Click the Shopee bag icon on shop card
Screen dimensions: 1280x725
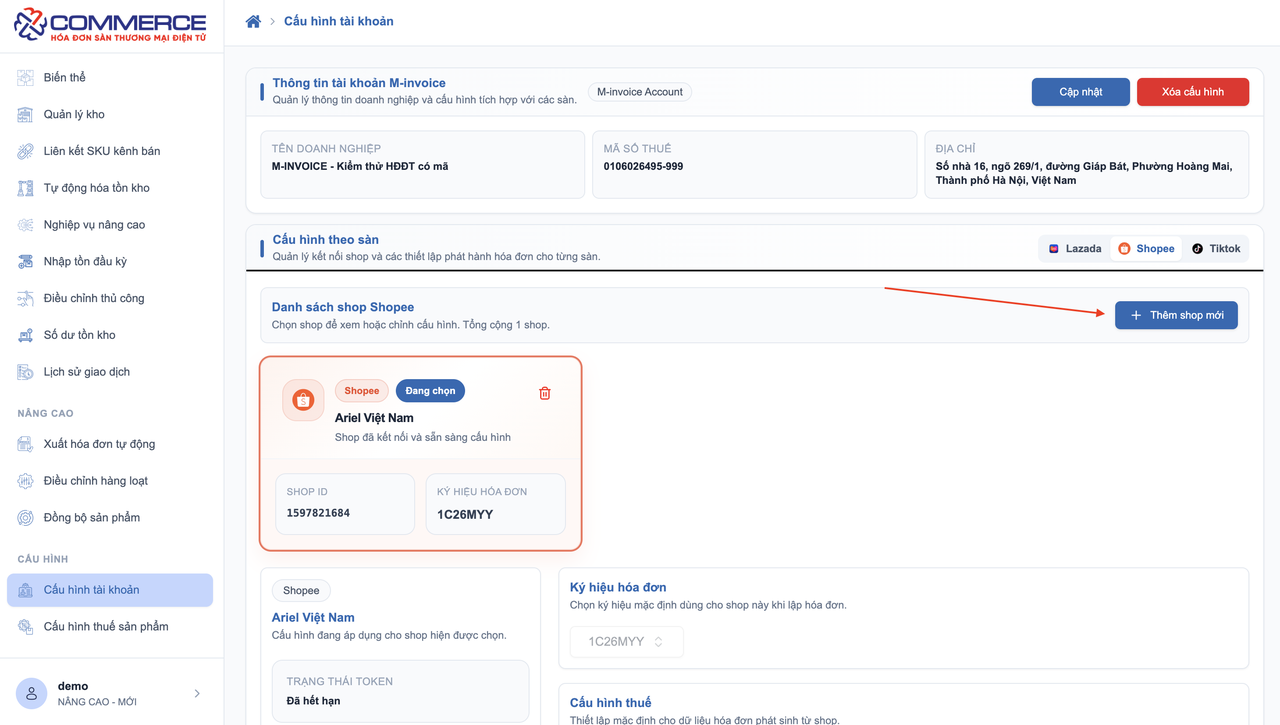pyautogui.click(x=303, y=400)
